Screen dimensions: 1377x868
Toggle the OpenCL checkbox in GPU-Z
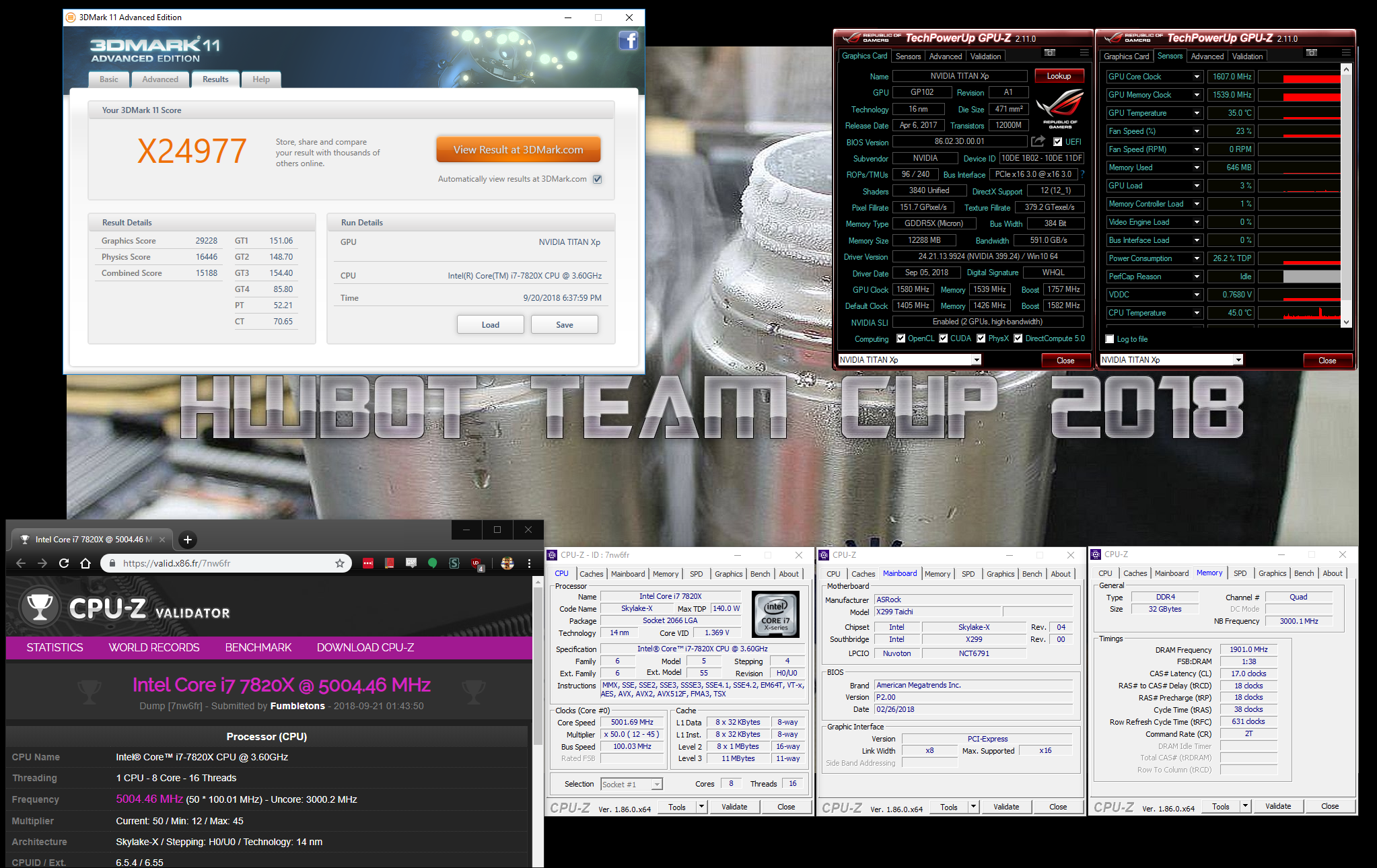click(x=901, y=338)
